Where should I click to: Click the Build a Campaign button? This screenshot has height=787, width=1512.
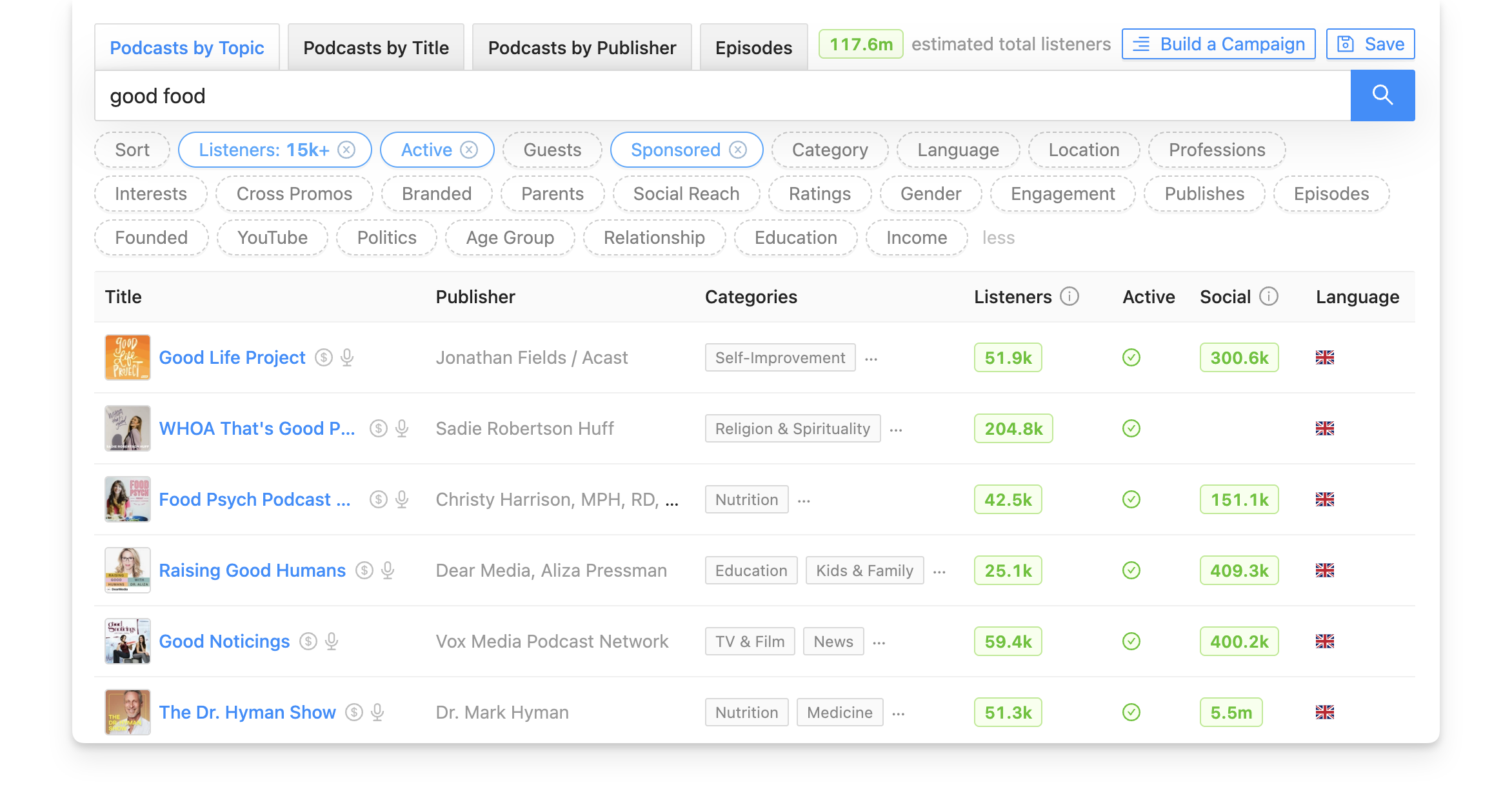pos(1217,43)
